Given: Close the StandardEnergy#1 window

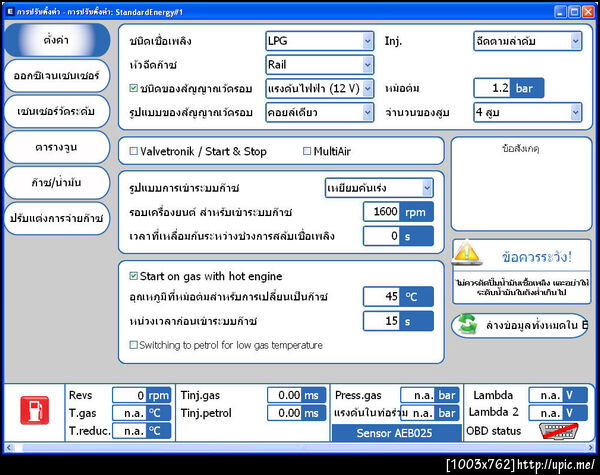Looking at the screenshot, I should 588,12.
